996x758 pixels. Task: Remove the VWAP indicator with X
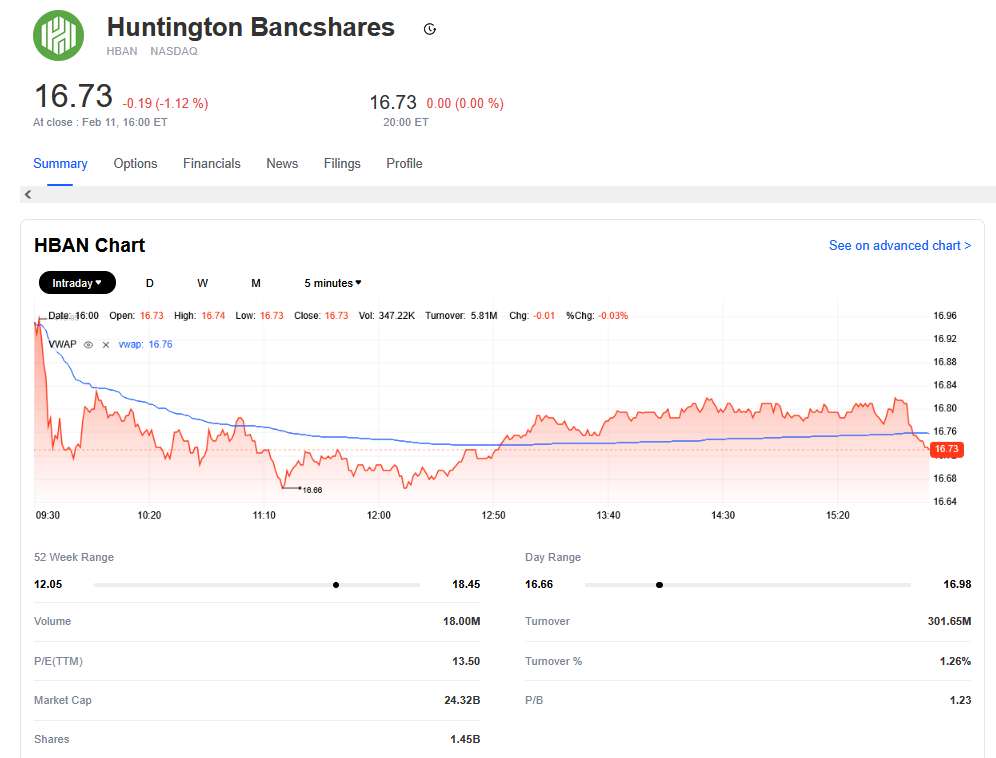coord(106,344)
